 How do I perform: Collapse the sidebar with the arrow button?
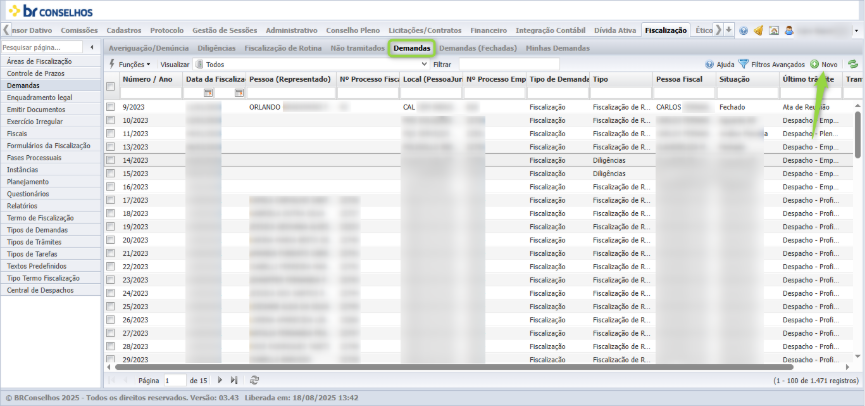point(92,47)
